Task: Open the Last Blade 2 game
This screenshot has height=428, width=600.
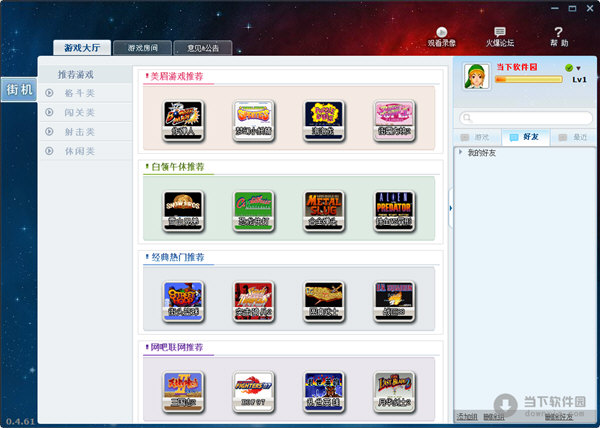Action: coord(394,392)
